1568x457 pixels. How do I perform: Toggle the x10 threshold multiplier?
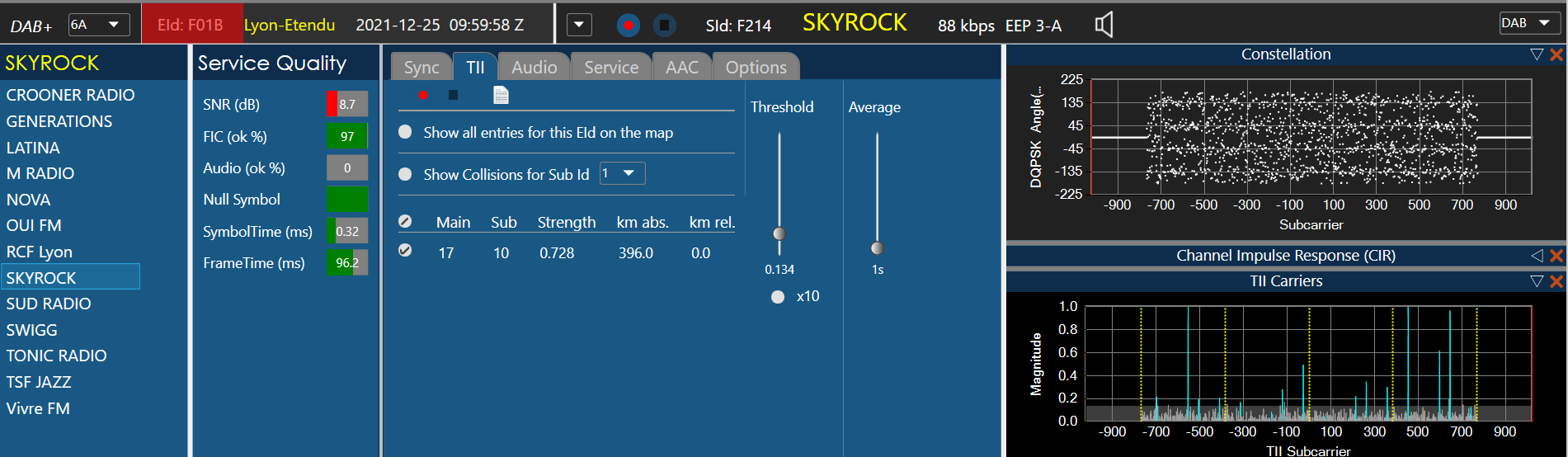(778, 297)
